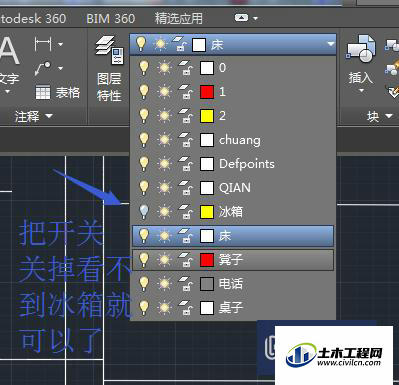Change red color swatch of layer 1
This screenshot has height=385, width=399.
tap(207, 92)
